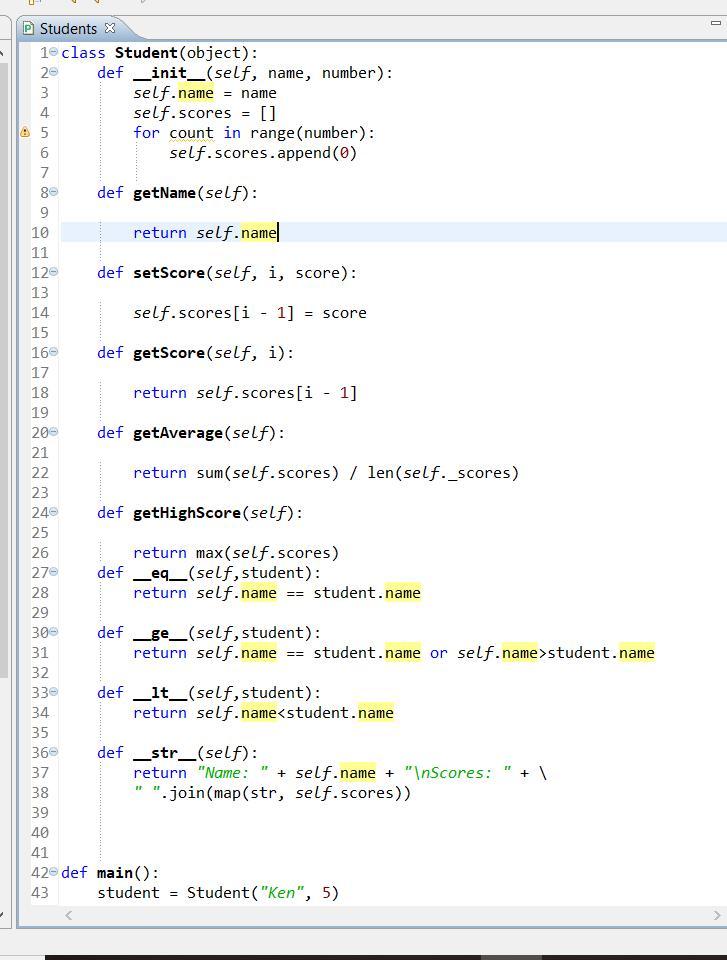Collapse the getName method fold at line 8
The image size is (727, 960).
pos(54,192)
